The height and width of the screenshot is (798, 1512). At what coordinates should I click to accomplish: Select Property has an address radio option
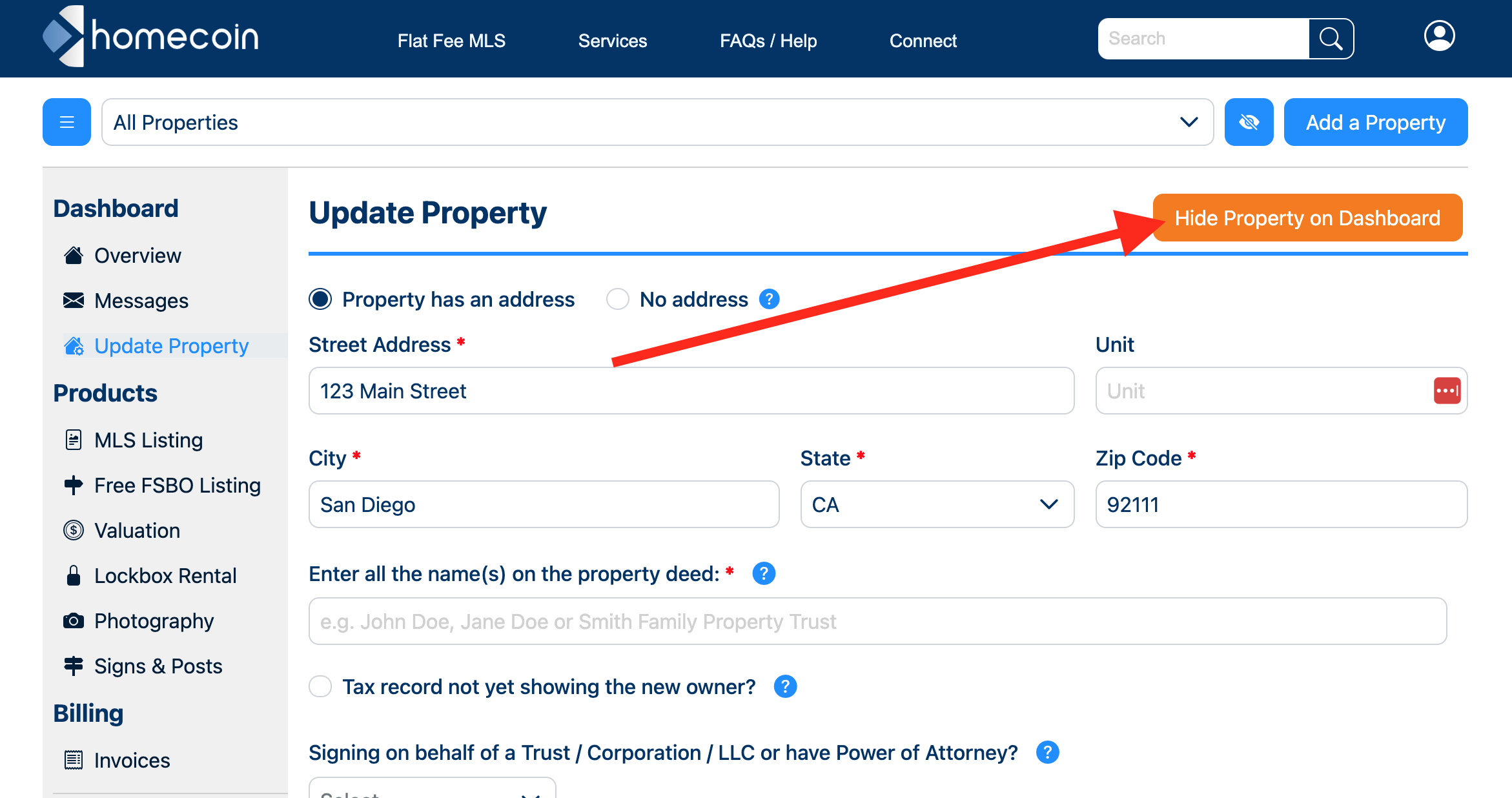click(x=320, y=299)
